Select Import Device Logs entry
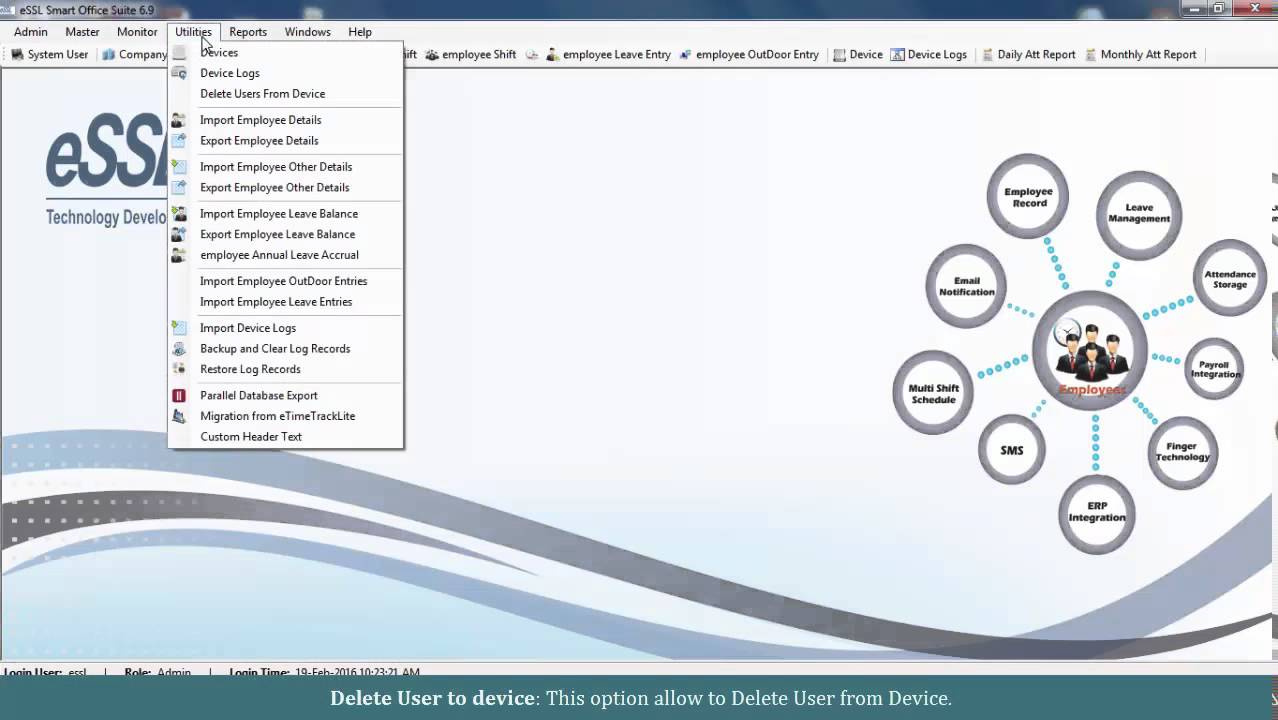The image size is (1278, 720). [286, 328]
